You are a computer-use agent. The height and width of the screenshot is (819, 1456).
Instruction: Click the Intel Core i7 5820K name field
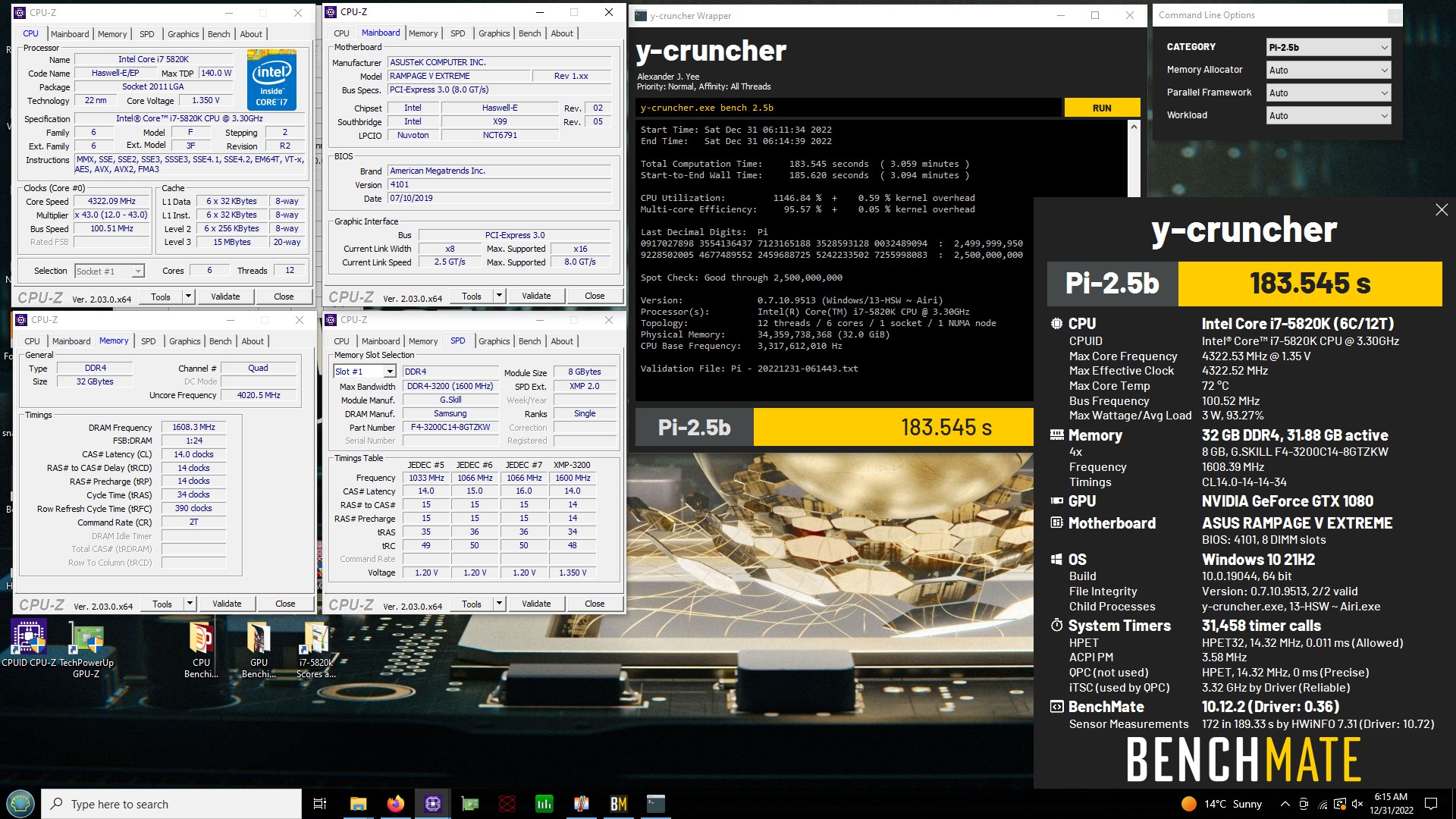153,59
